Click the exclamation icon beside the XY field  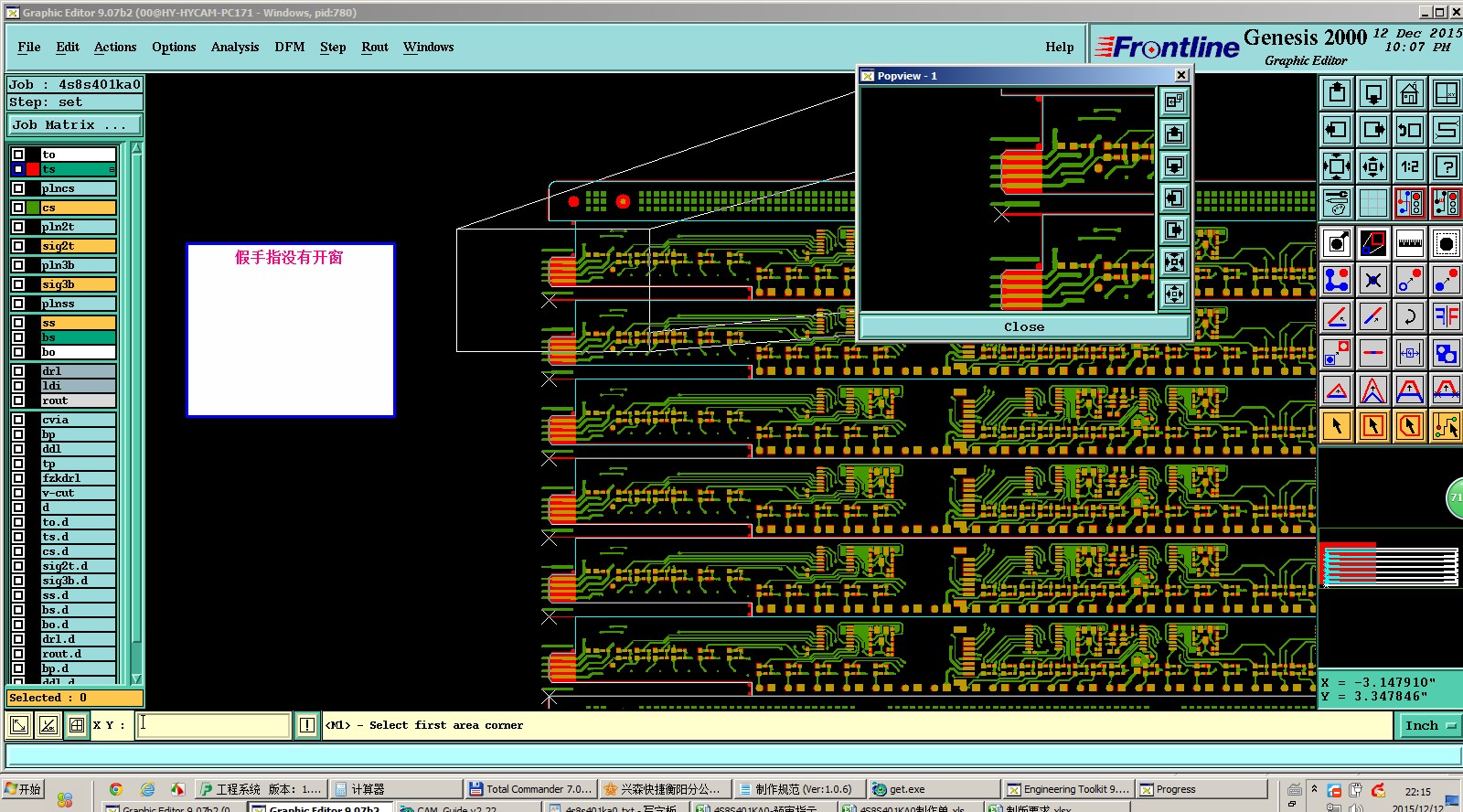[307, 725]
